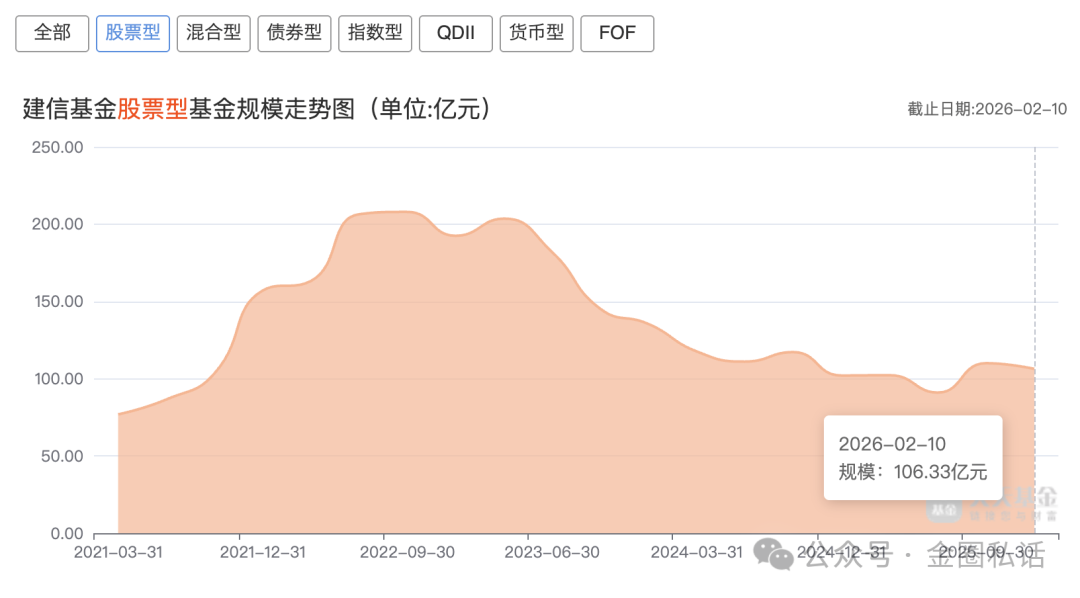Show 货币型 fund scale chart
The width and height of the screenshot is (1080, 598).
click(537, 33)
